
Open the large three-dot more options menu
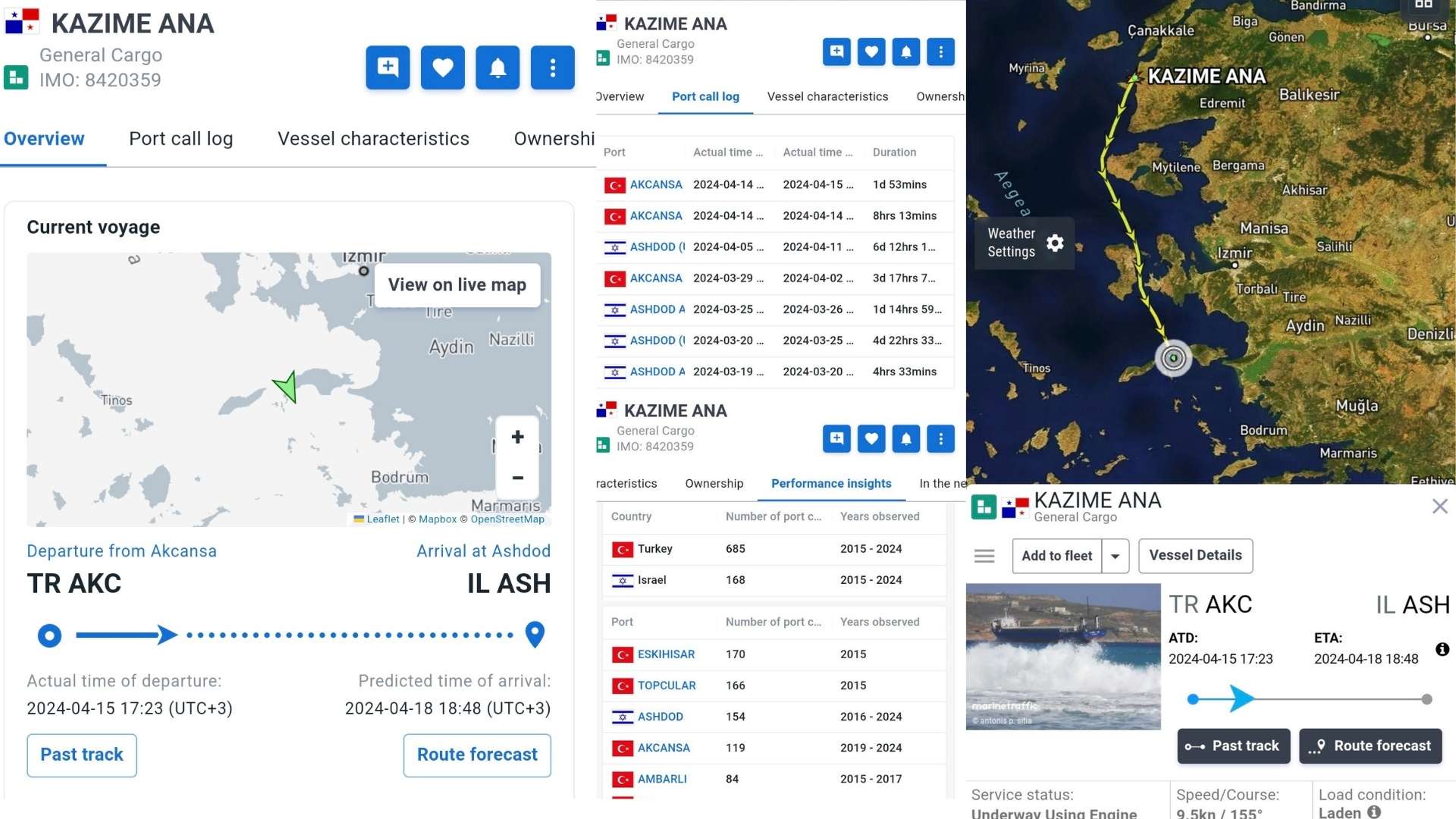pos(552,67)
